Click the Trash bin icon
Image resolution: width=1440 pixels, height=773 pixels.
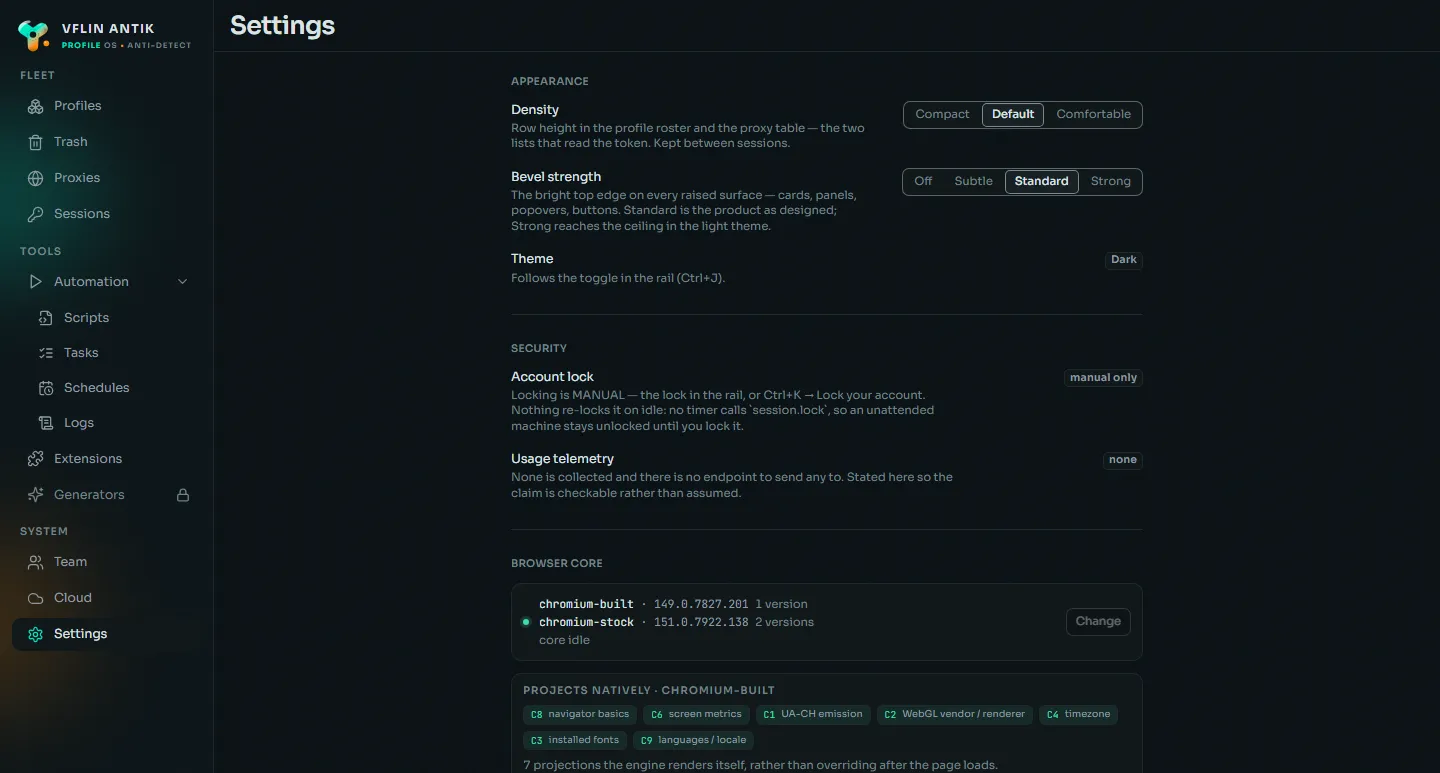click(36, 142)
